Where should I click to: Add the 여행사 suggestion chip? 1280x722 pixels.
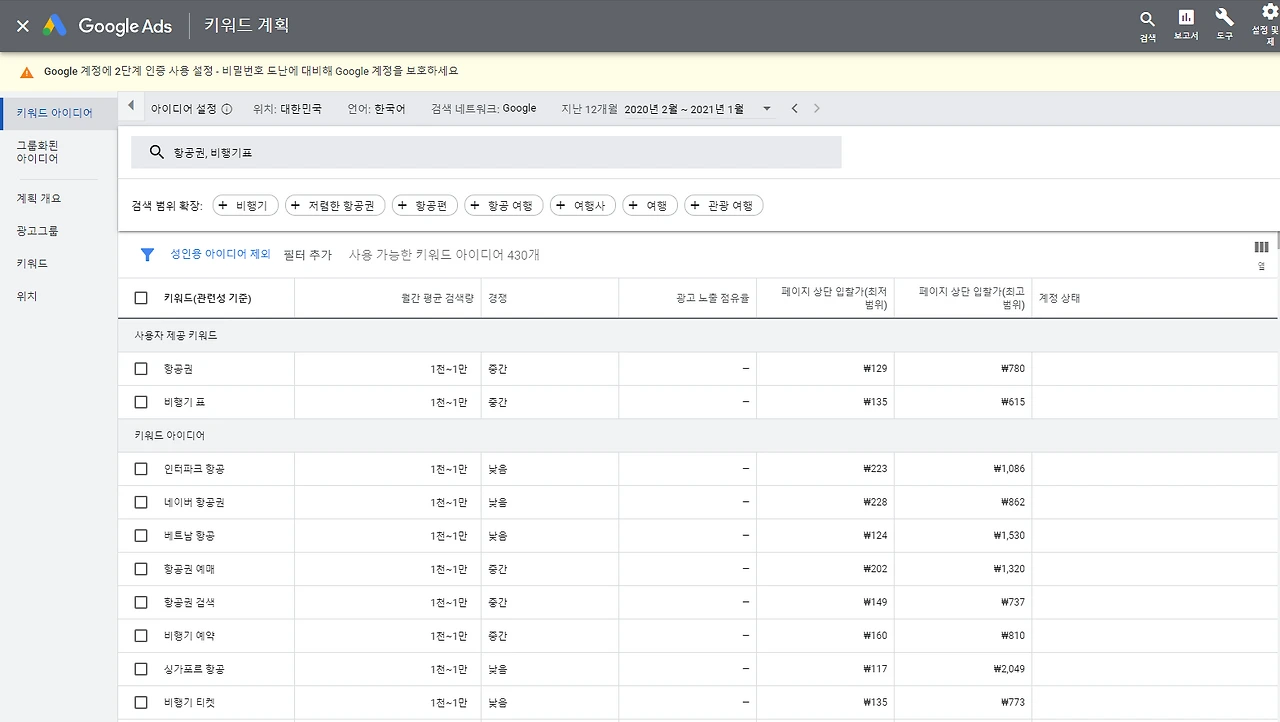pos(583,205)
